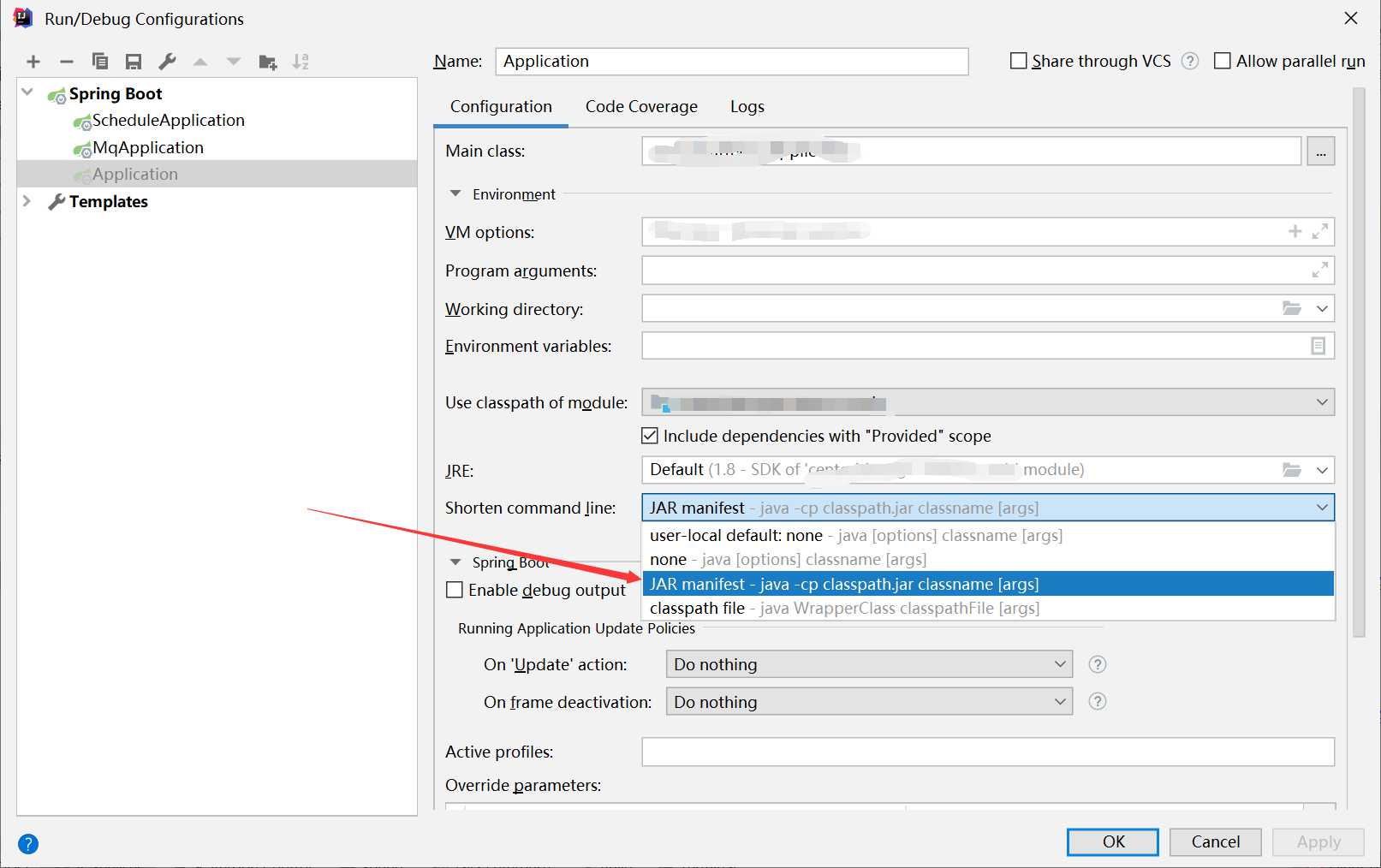The width and height of the screenshot is (1381, 868).
Task: Close the Run/Debug Configurations dialog
Action: (1351, 18)
